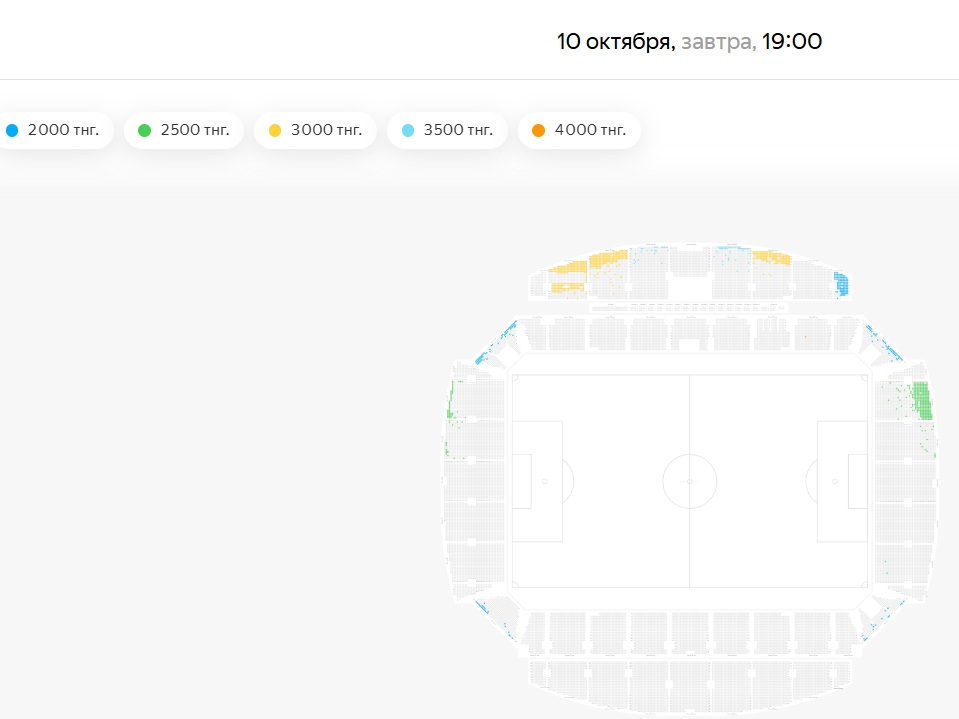Enable the 3000 тнг. price chip
959x719 pixels.
[316, 130]
